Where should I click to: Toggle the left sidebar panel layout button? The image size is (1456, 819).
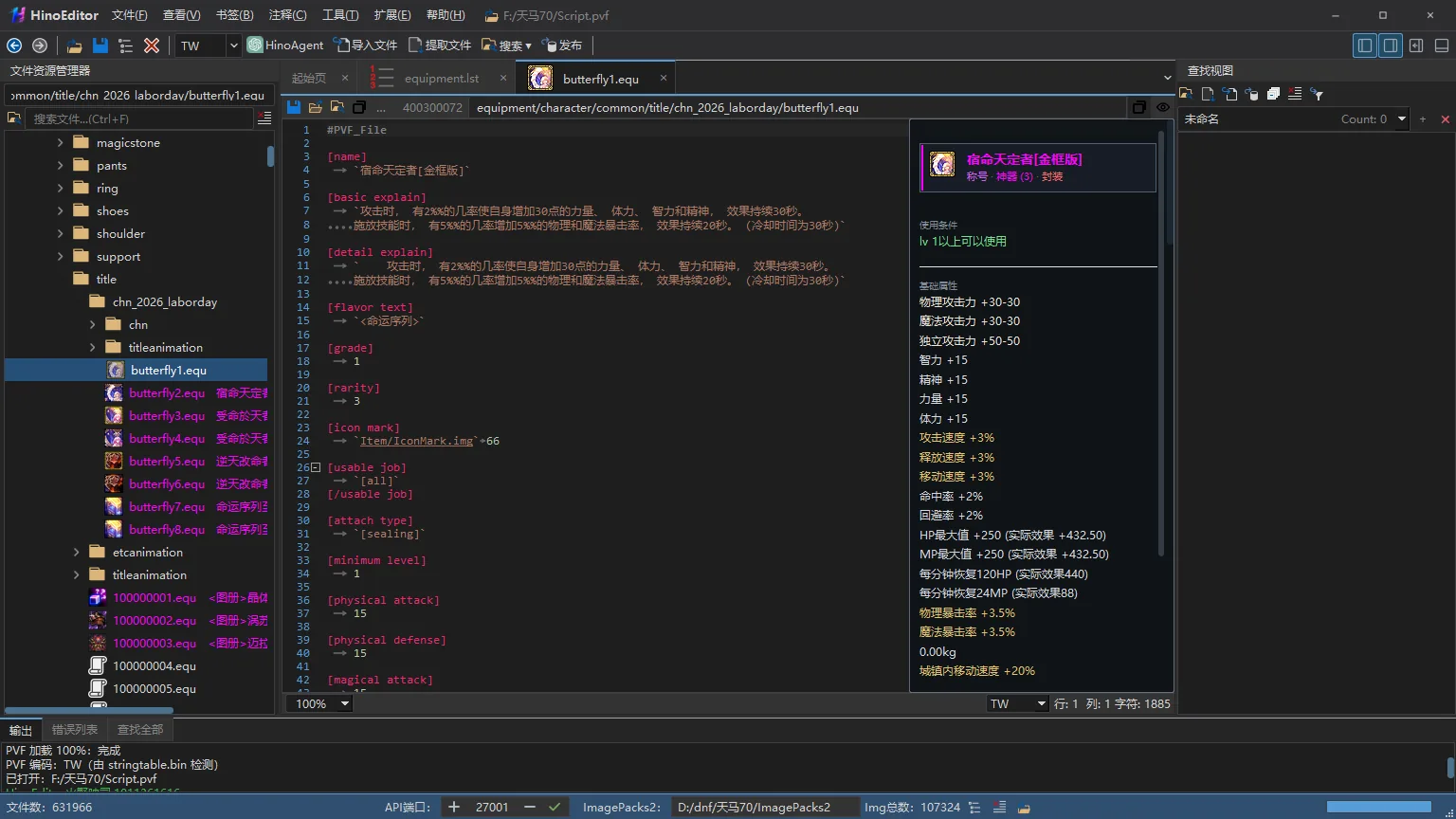tap(1365, 45)
